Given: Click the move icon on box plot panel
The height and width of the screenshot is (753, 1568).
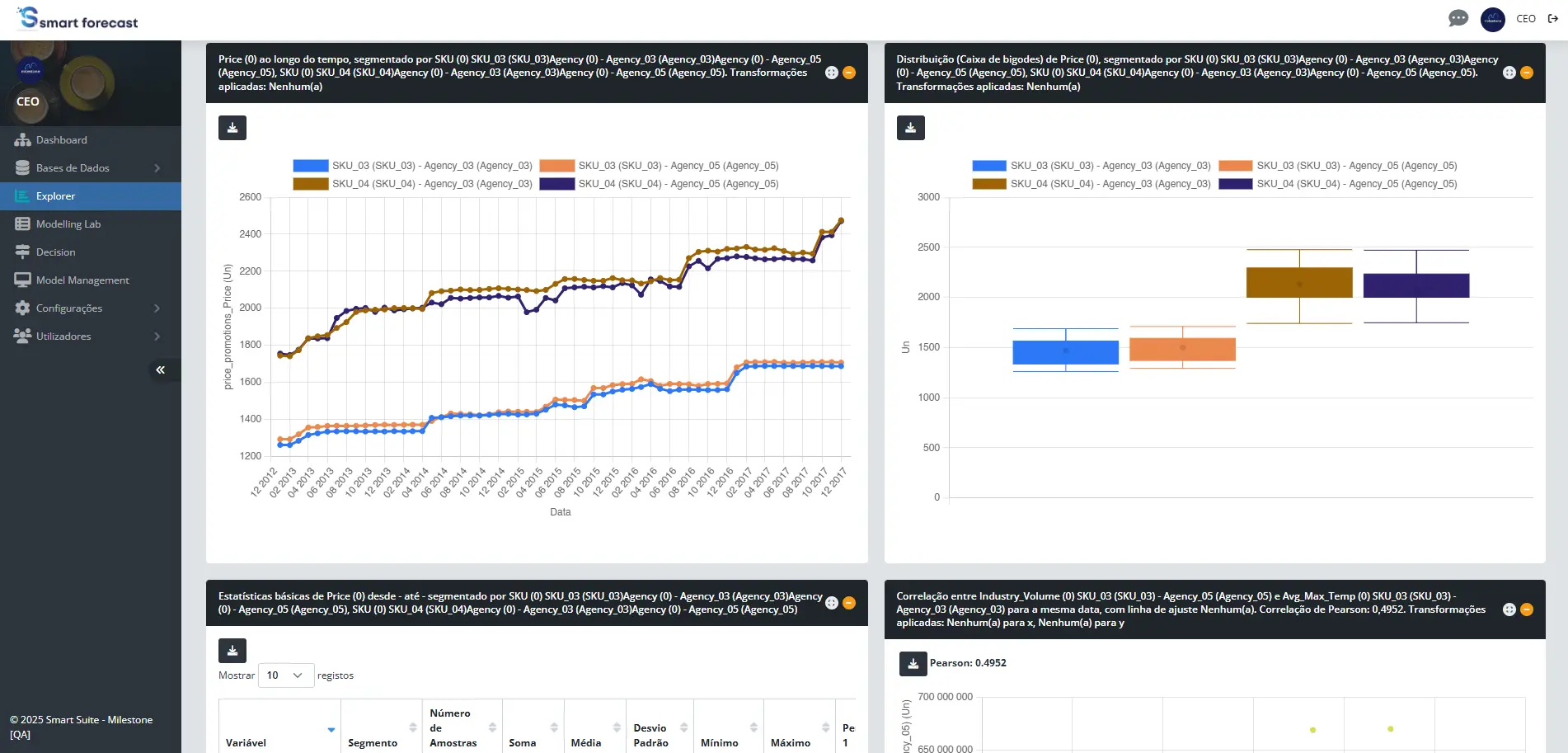Looking at the screenshot, I should (1509, 73).
